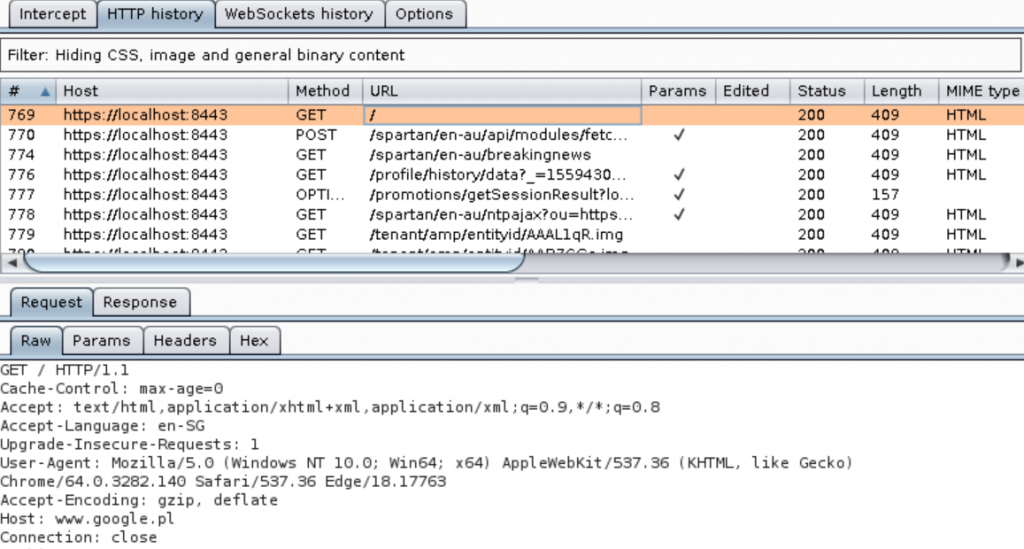The image size is (1024, 549).
Task: Switch to the Hex view tab
Action: pos(254,341)
